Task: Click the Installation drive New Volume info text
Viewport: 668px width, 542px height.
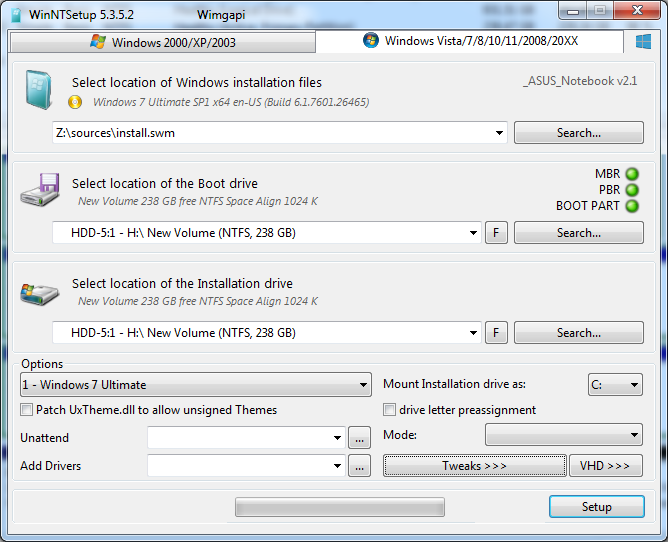Action: 198,301
